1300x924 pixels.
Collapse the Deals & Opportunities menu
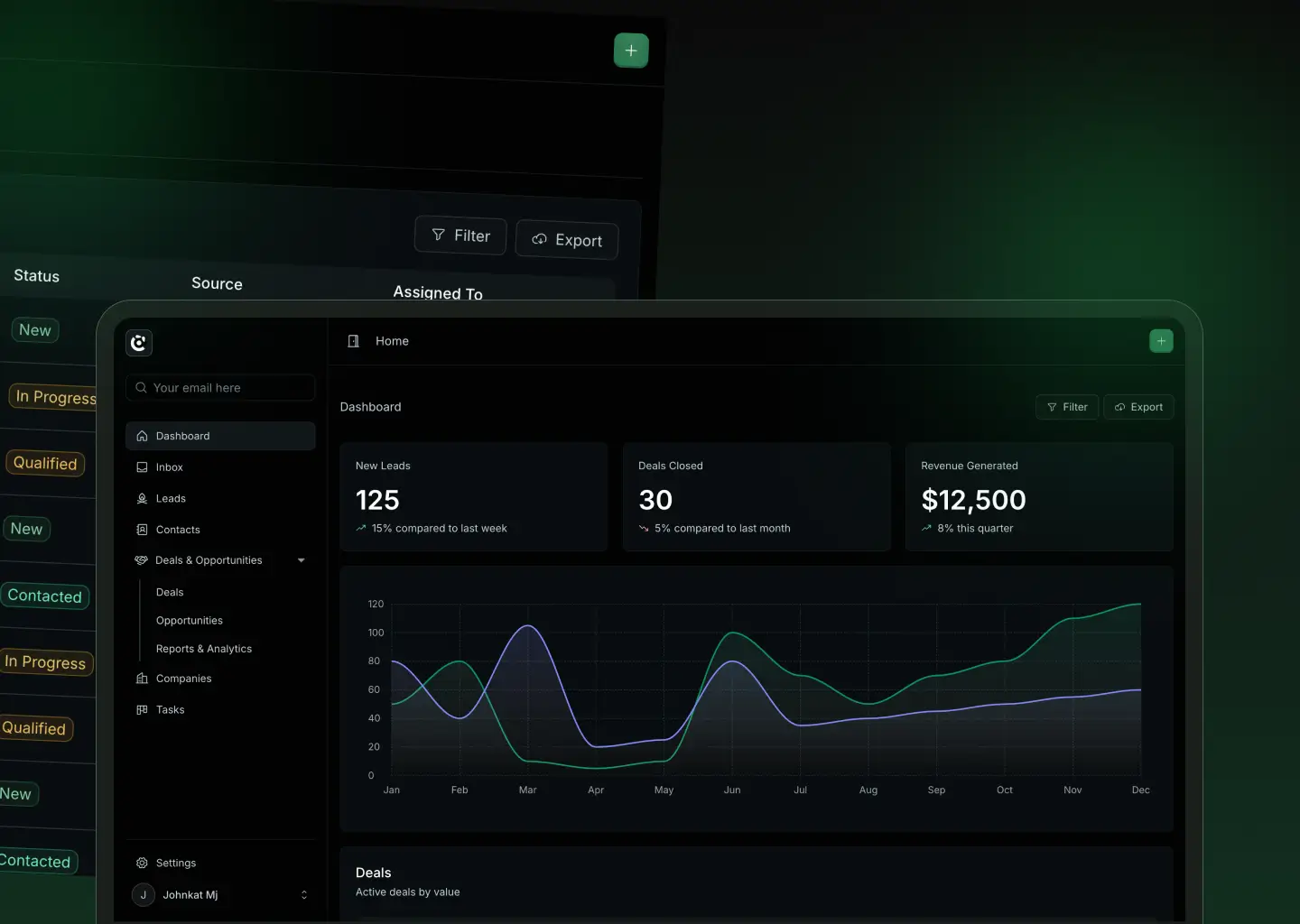[301, 559]
